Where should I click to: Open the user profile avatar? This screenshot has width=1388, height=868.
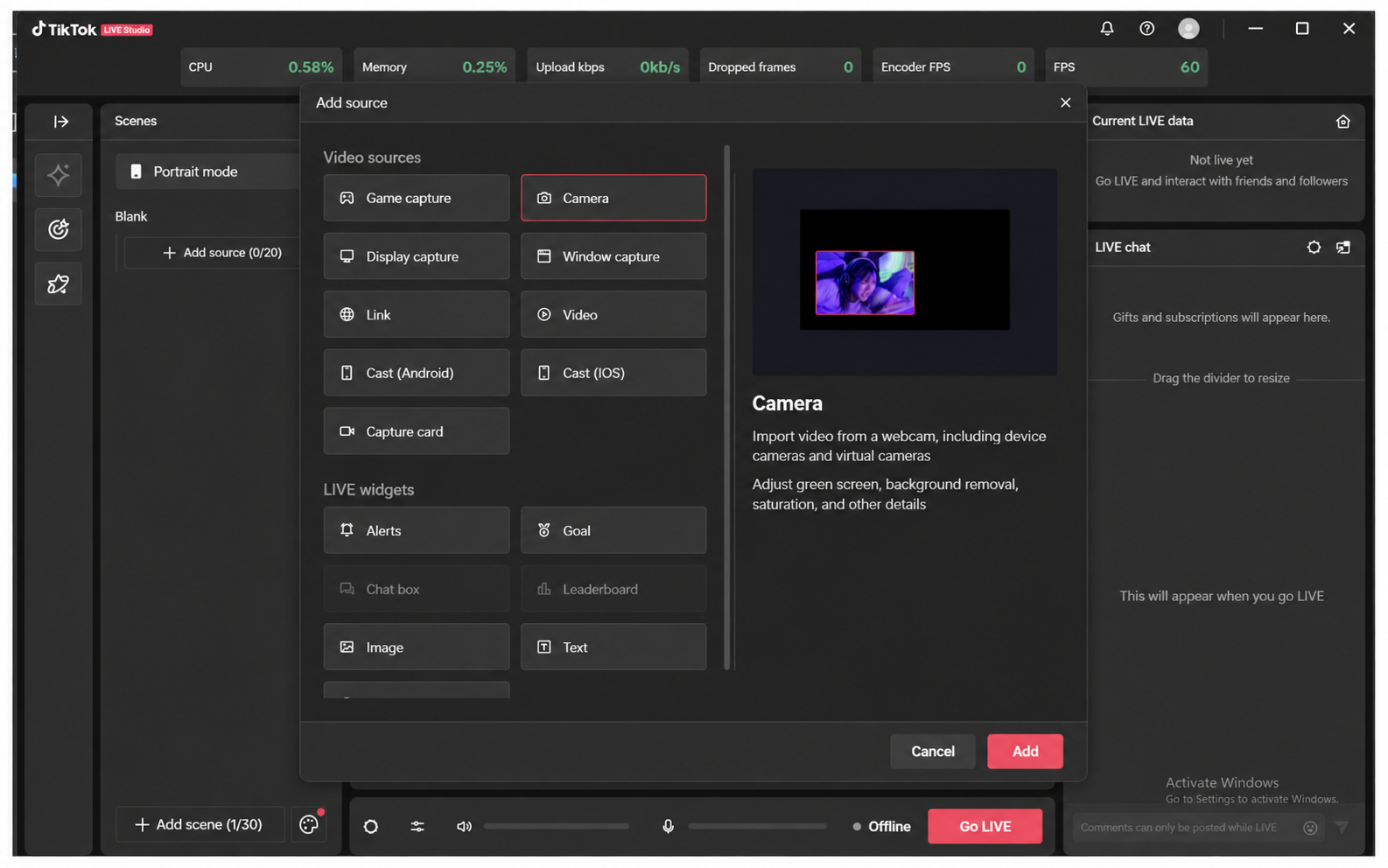pyautogui.click(x=1188, y=29)
